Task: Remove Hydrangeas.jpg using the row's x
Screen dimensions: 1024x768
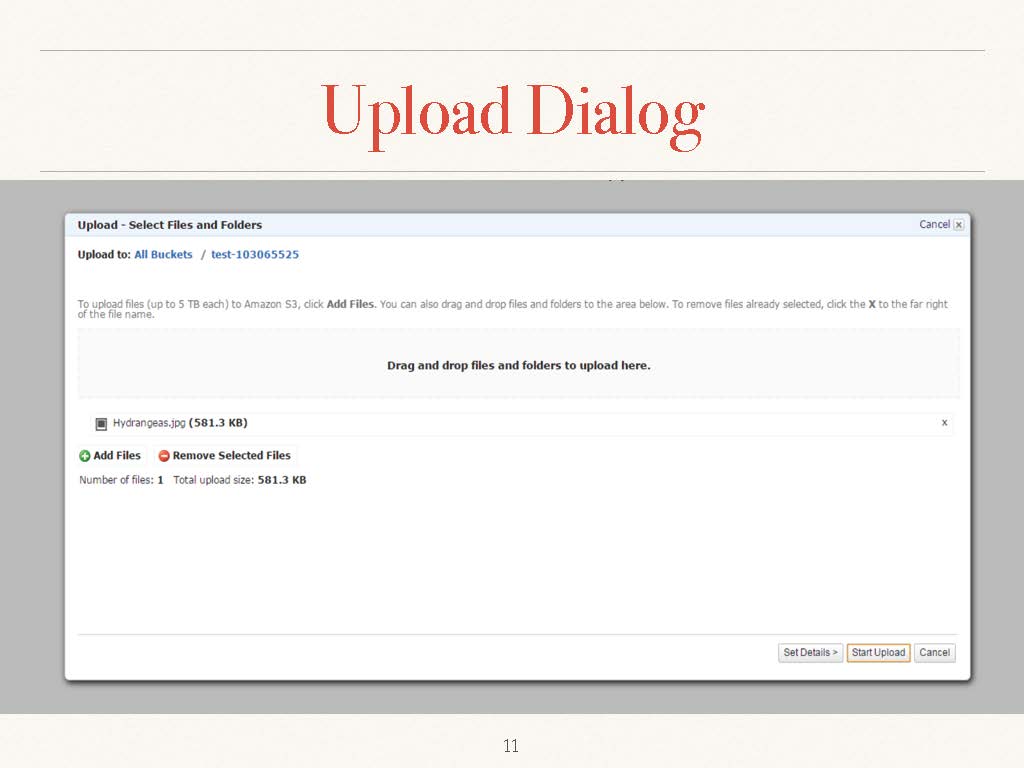Action: click(x=944, y=423)
